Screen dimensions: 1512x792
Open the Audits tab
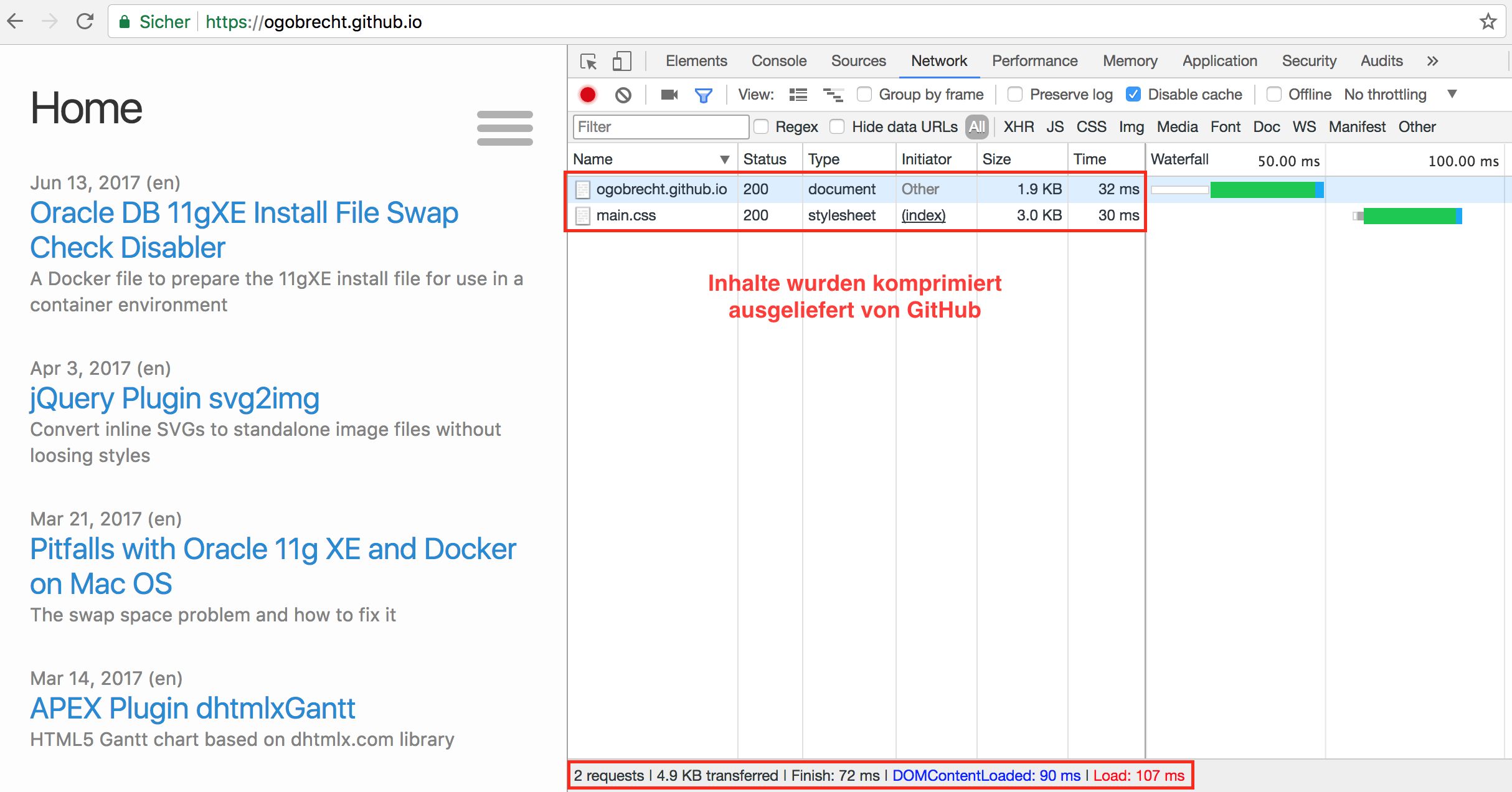point(1381,61)
